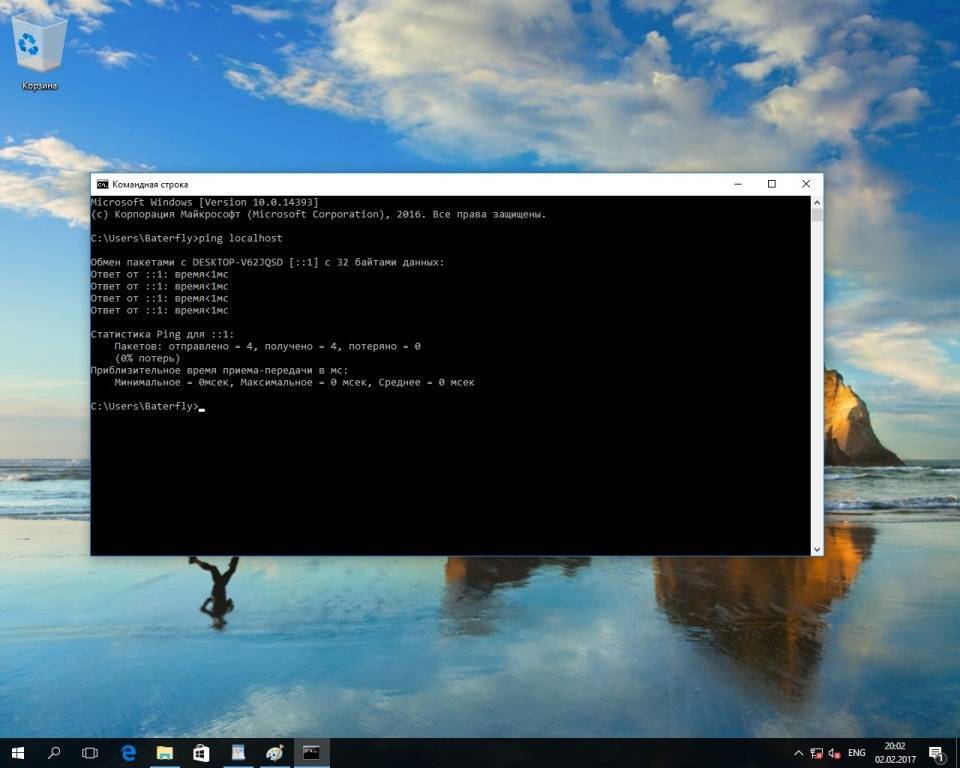Screen dimensions: 960x768
Task: Launch Microsoft Edge from the taskbar
Action: (128, 752)
